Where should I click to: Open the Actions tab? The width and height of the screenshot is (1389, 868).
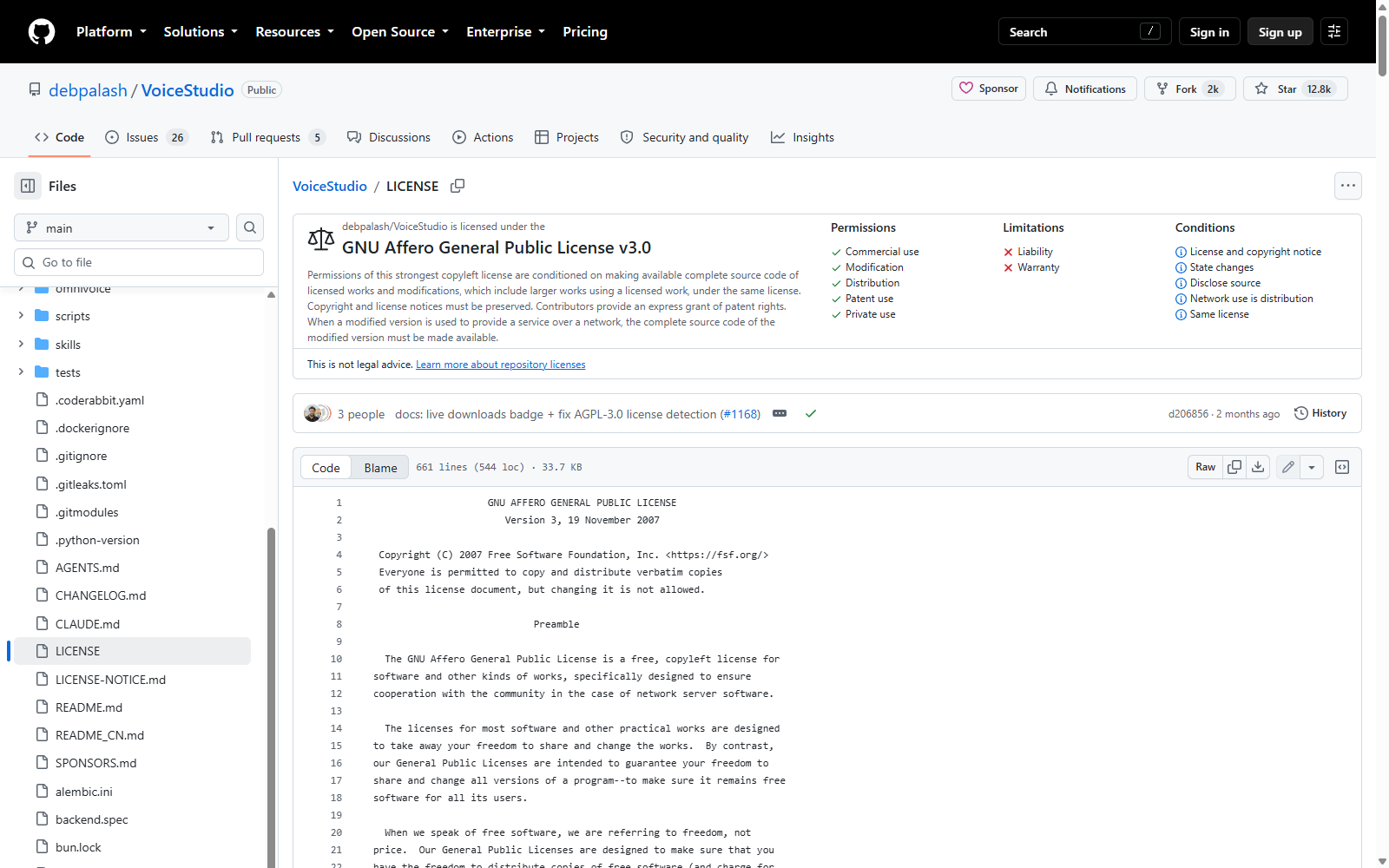[483, 137]
